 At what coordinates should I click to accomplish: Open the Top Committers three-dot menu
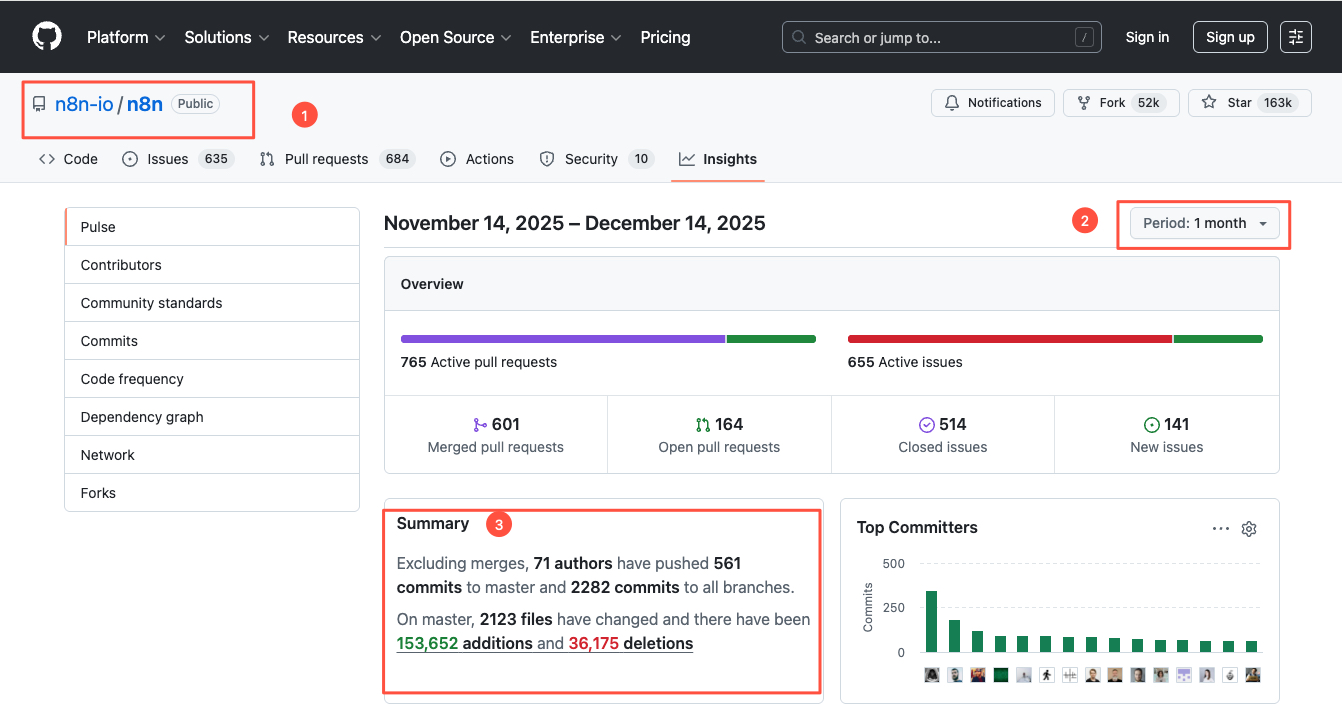[1221, 529]
